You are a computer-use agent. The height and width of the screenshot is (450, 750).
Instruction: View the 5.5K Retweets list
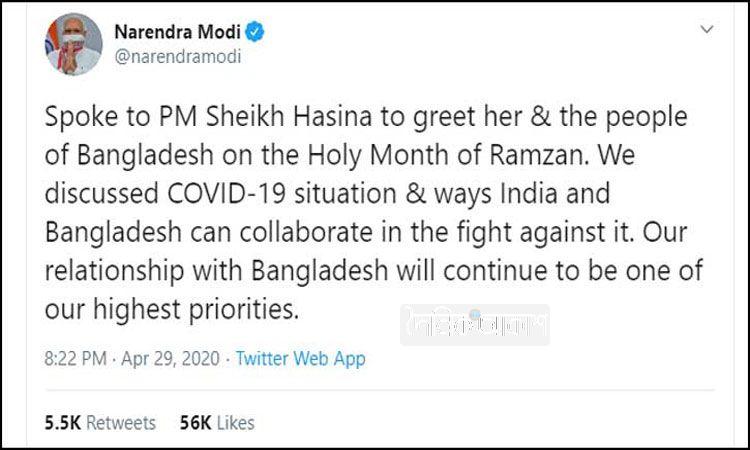tap(101, 423)
